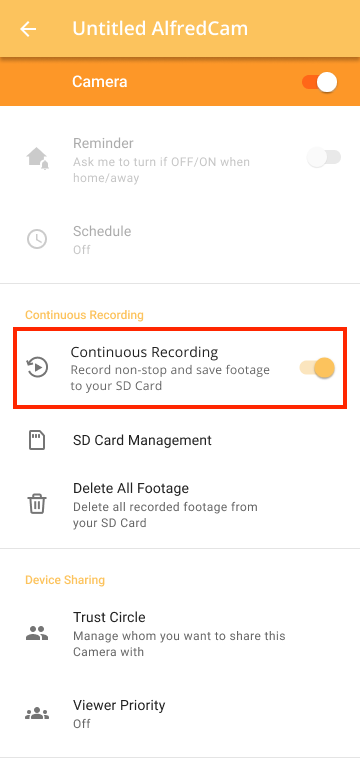Click the Reminder description text

161,169
